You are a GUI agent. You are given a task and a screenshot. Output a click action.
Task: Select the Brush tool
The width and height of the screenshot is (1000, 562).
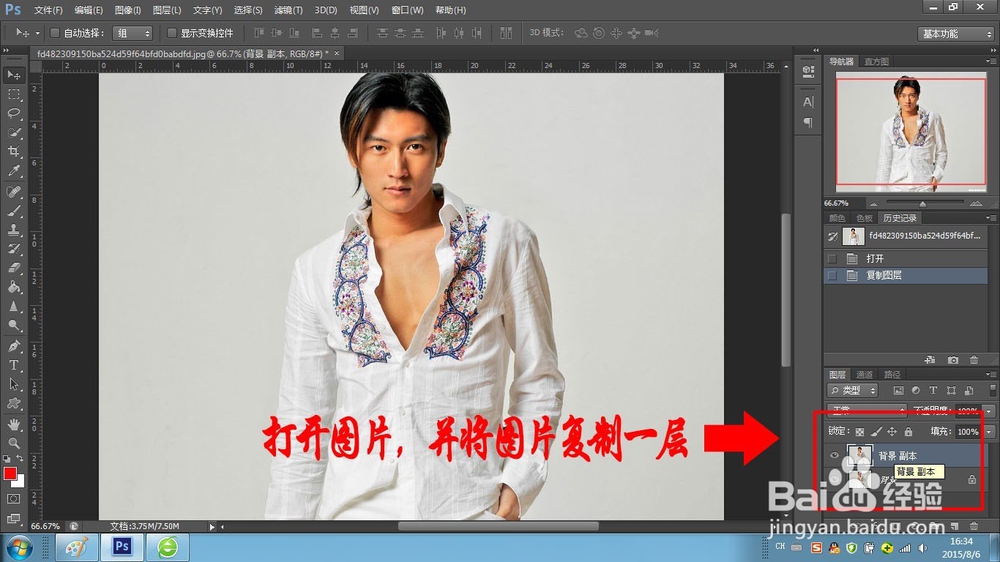click(x=13, y=211)
